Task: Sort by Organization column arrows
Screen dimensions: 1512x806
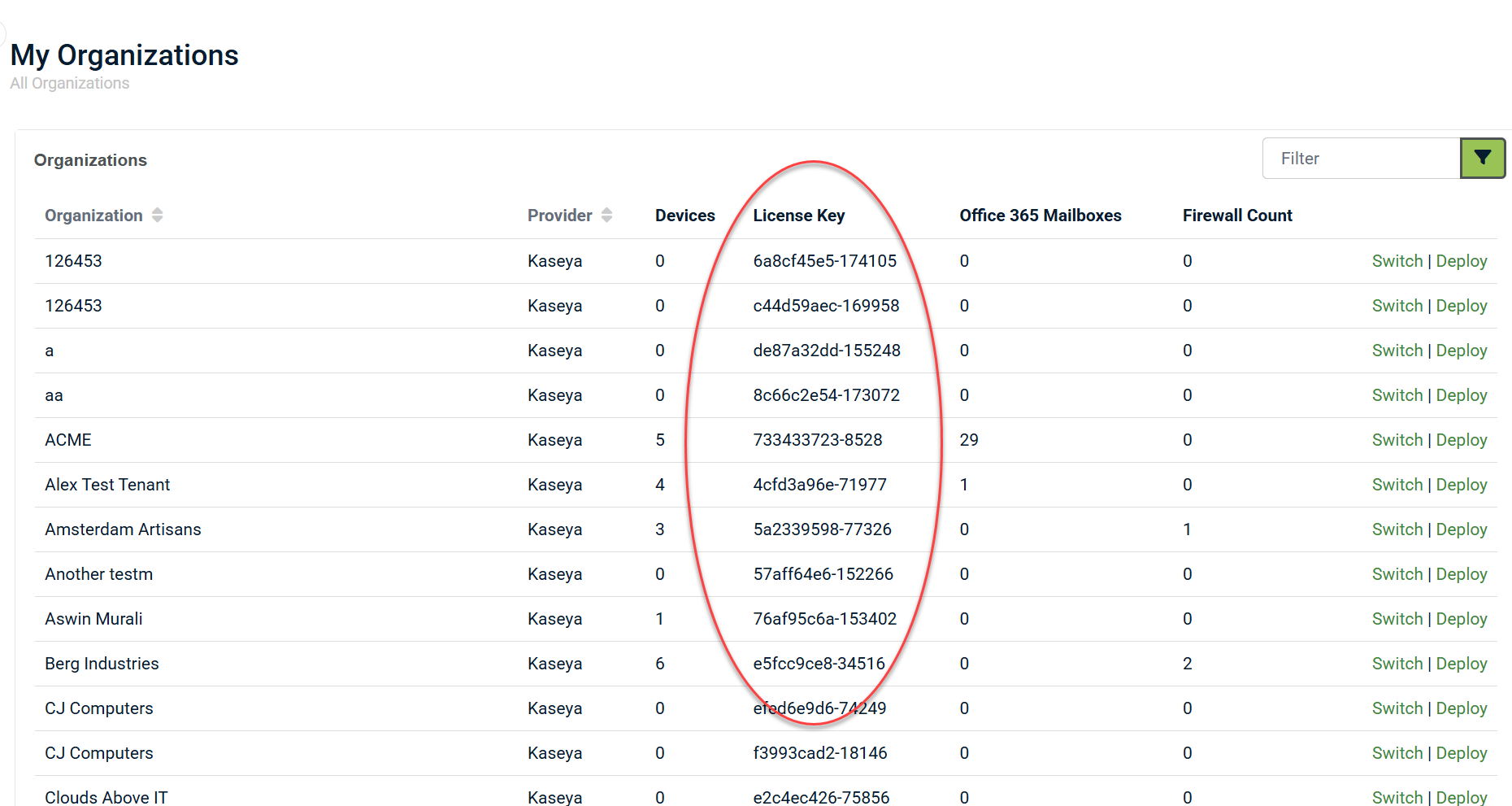Action: click(157, 216)
